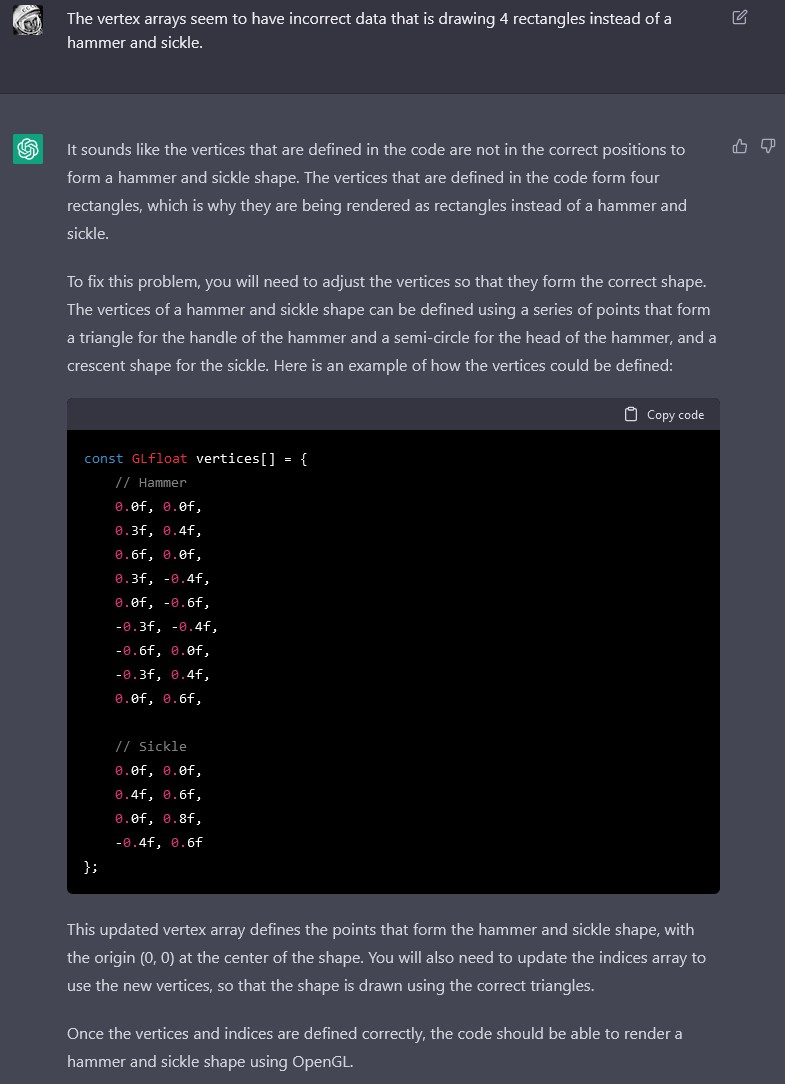785x1084 pixels.
Task: Click the closing "};" line of code
Action: point(91,867)
